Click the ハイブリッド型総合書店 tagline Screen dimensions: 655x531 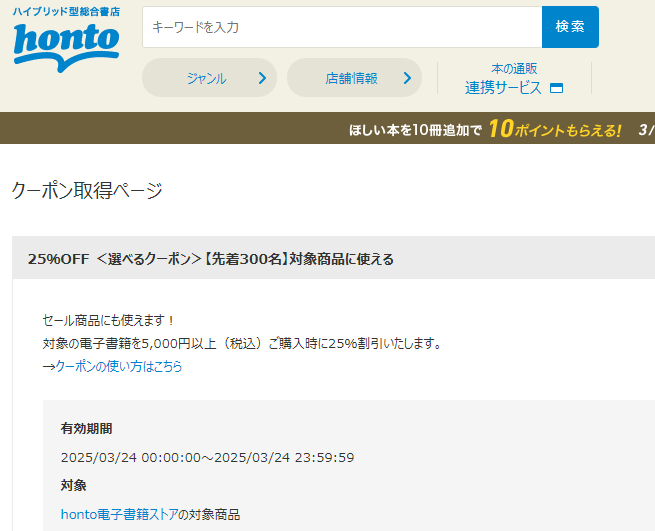tap(66, 12)
